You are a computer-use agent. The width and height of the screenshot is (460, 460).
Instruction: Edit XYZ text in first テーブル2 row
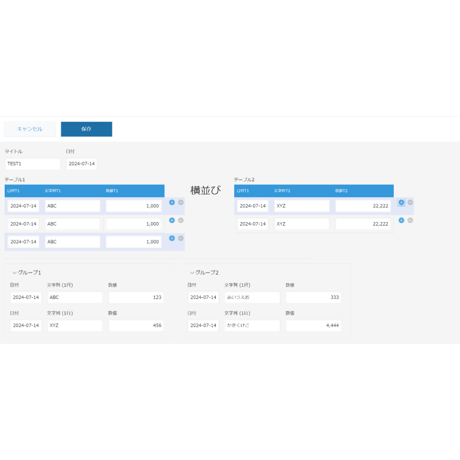click(x=302, y=206)
